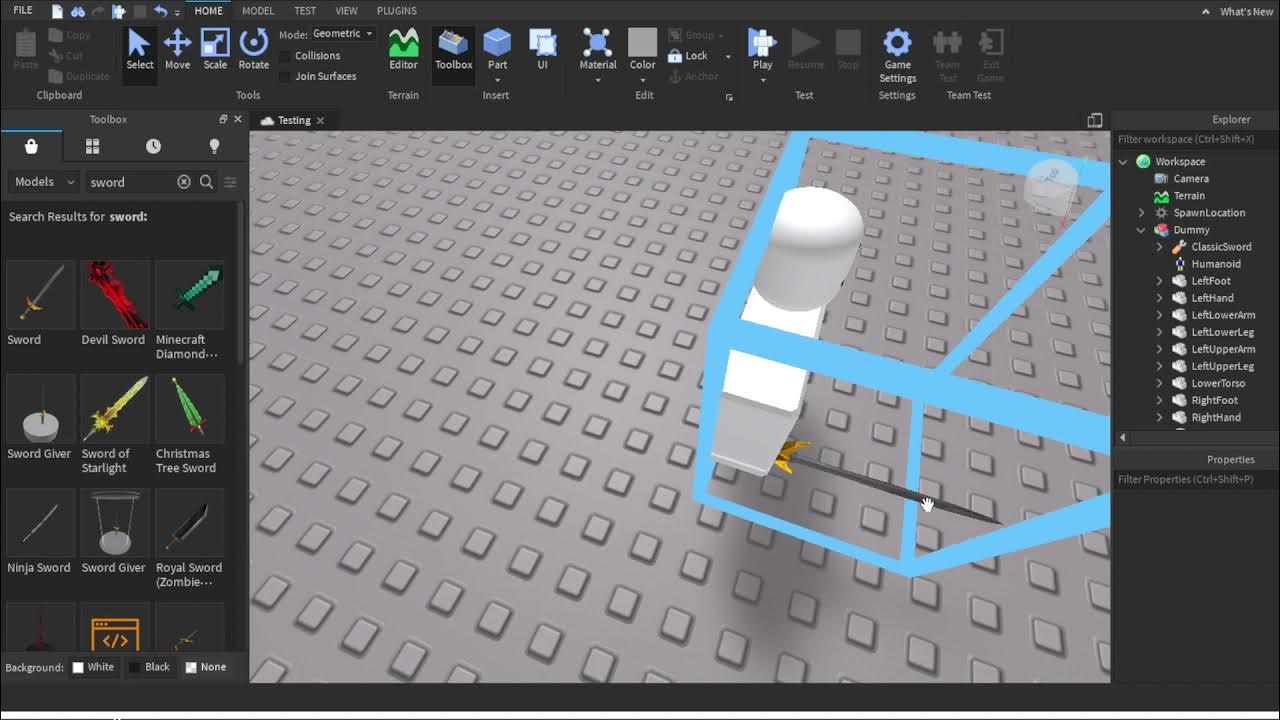Select the Select tool
This screenshot has width=1280, height=720.
click(x=139, y=50)
